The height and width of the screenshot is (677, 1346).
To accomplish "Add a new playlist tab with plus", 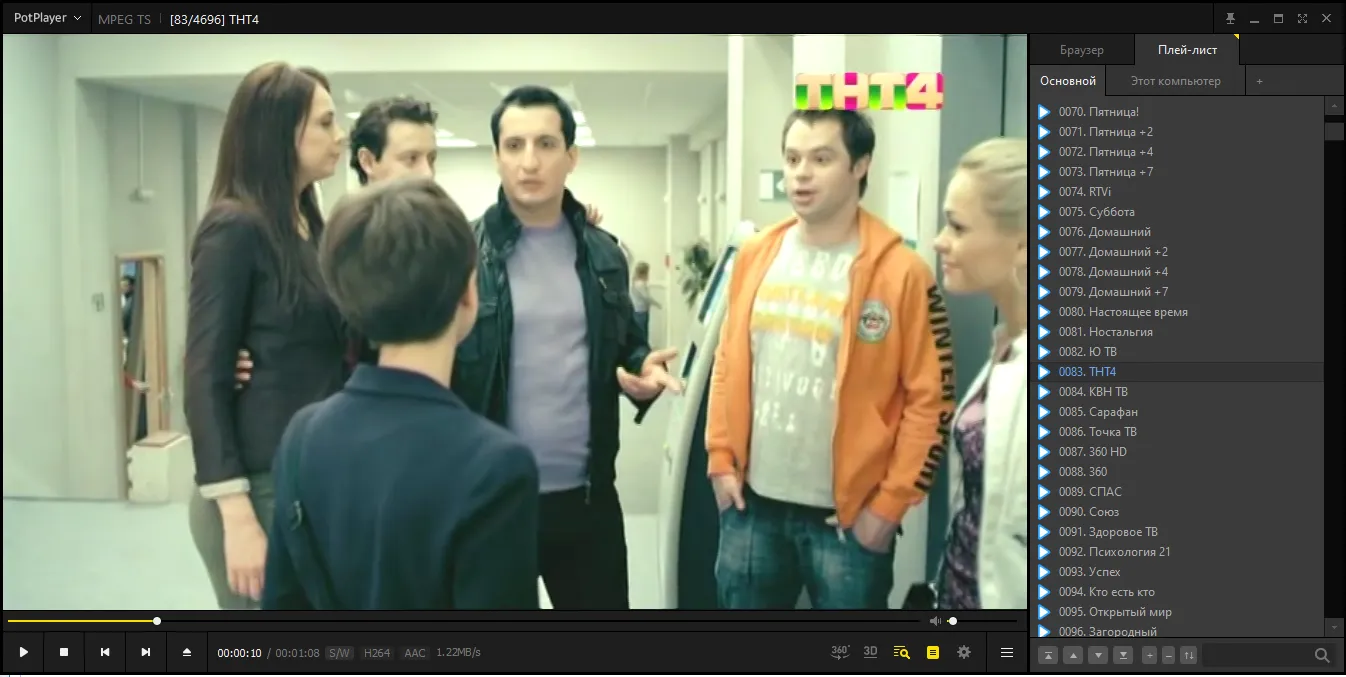I will (x=1260, y=81).
